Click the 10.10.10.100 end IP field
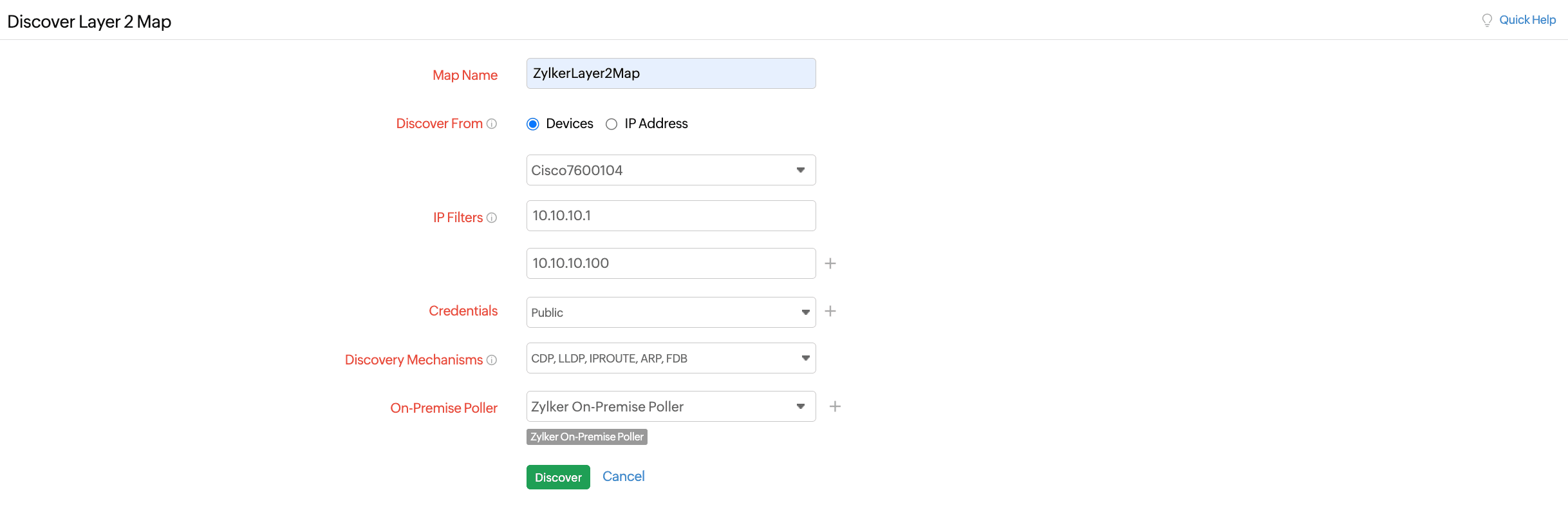 (671, 263)
